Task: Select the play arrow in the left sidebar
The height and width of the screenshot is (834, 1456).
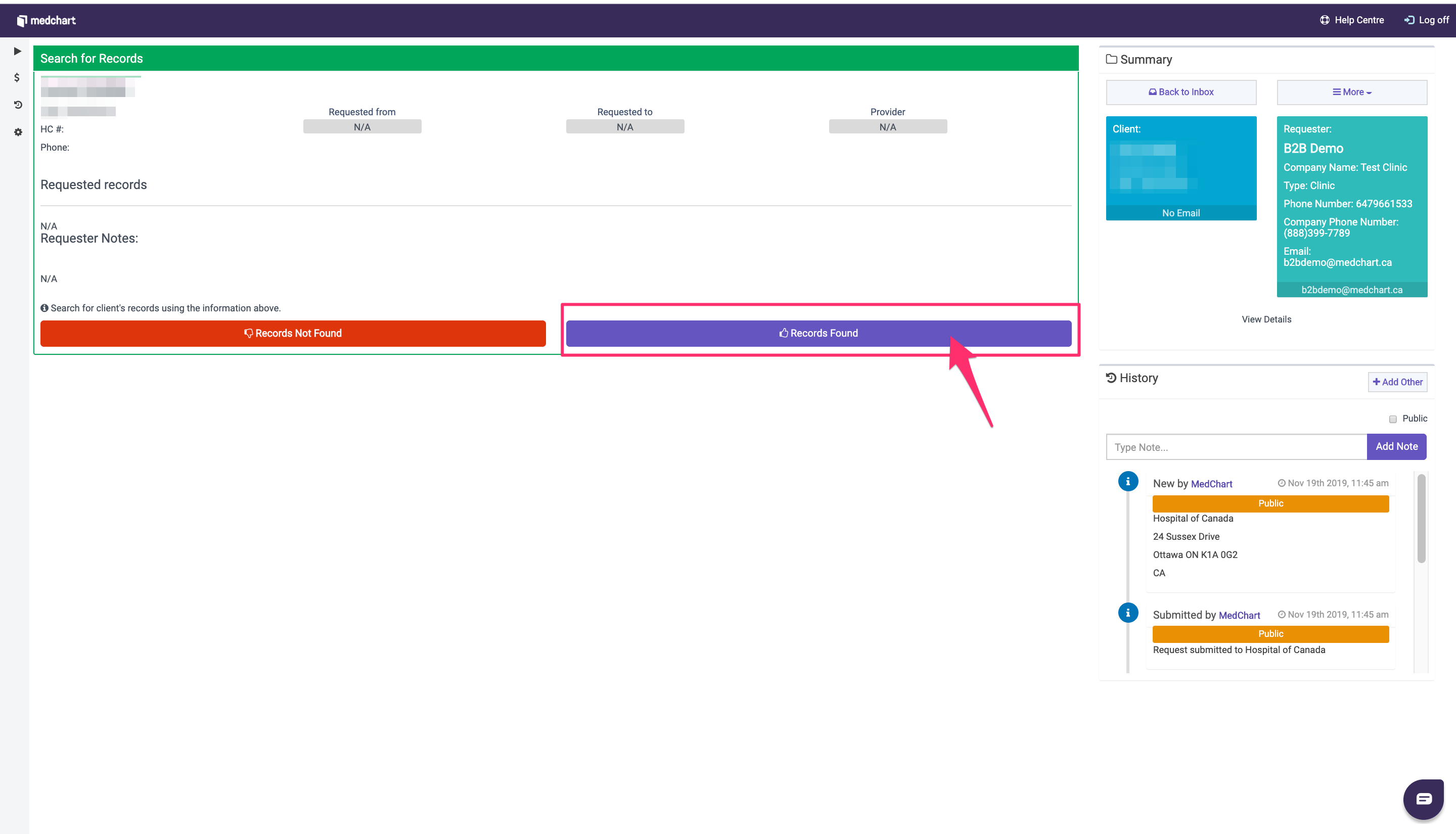Action: (x=17, y=51)
